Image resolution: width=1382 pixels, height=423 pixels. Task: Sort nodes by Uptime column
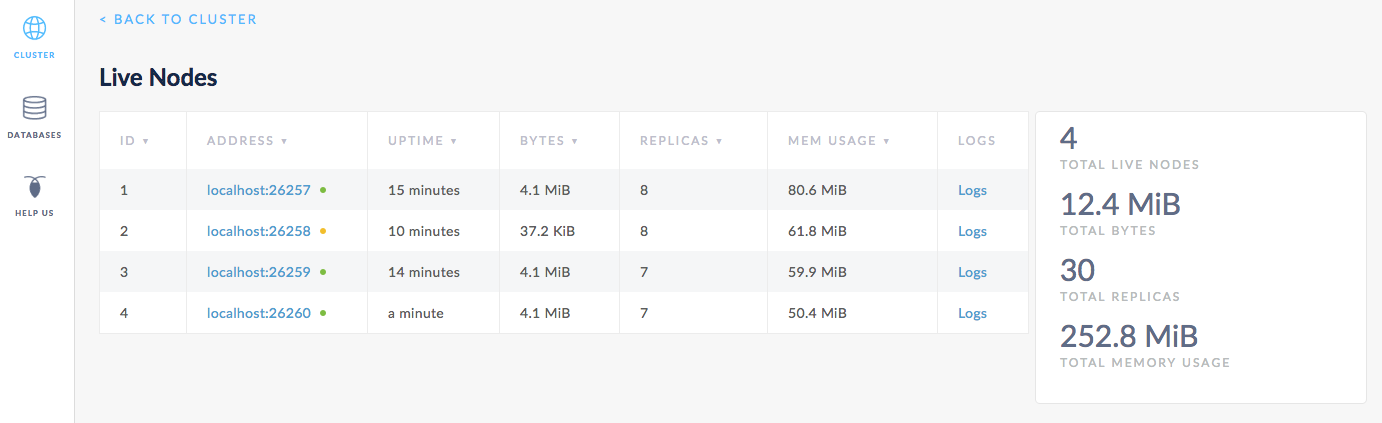(x=422, y=141)
